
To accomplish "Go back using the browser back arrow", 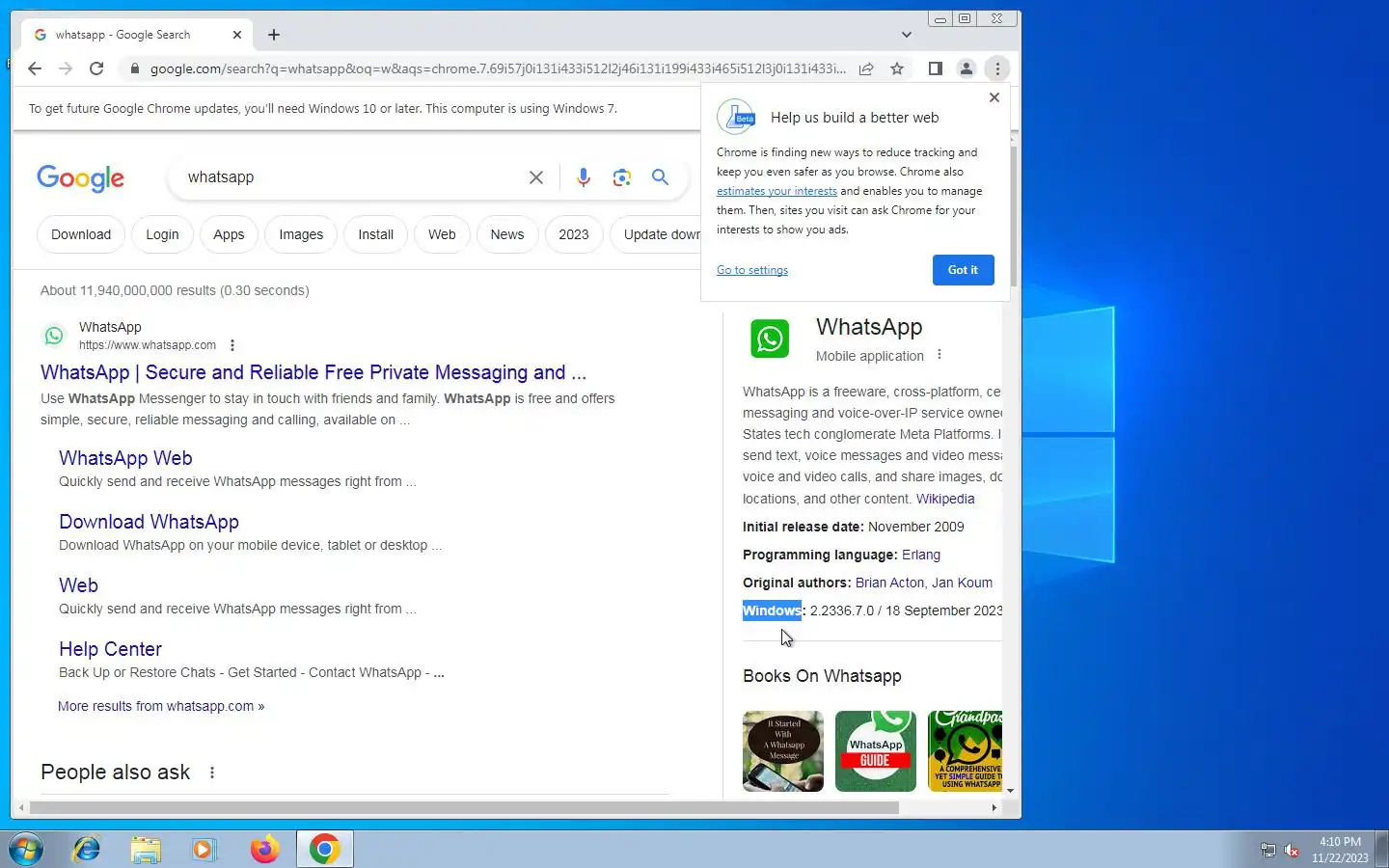I will pyautogui.click(x=35, y=68).
